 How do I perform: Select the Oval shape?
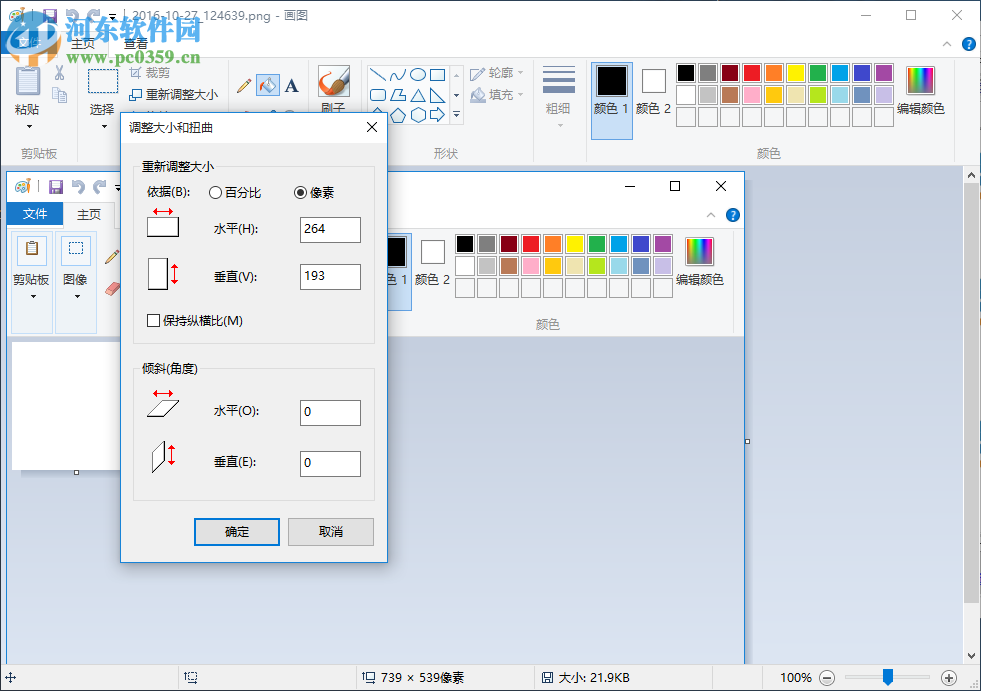(x=418, y=74)
